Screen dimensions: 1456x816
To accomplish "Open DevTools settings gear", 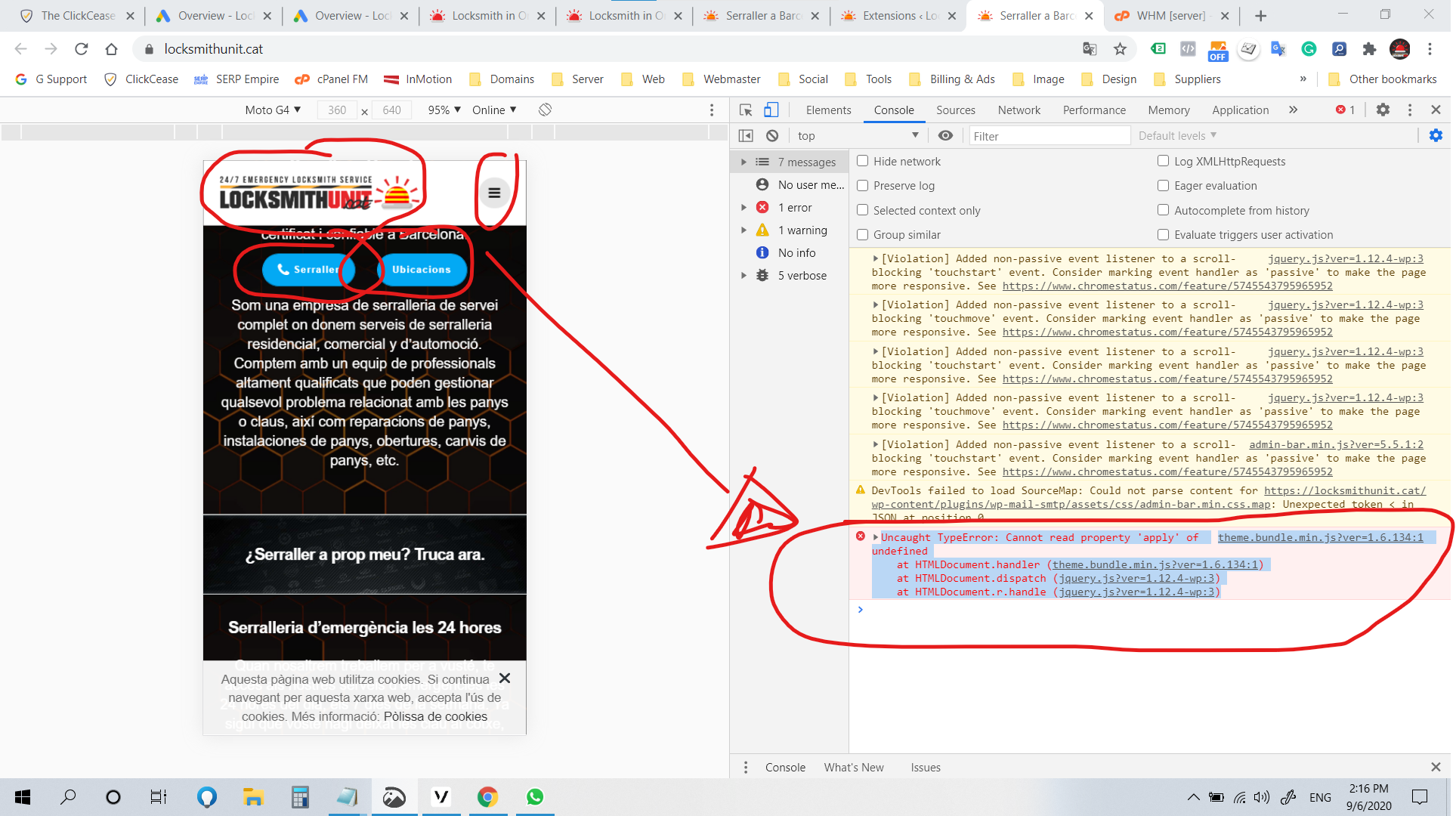I will [x=1383, y=110].
